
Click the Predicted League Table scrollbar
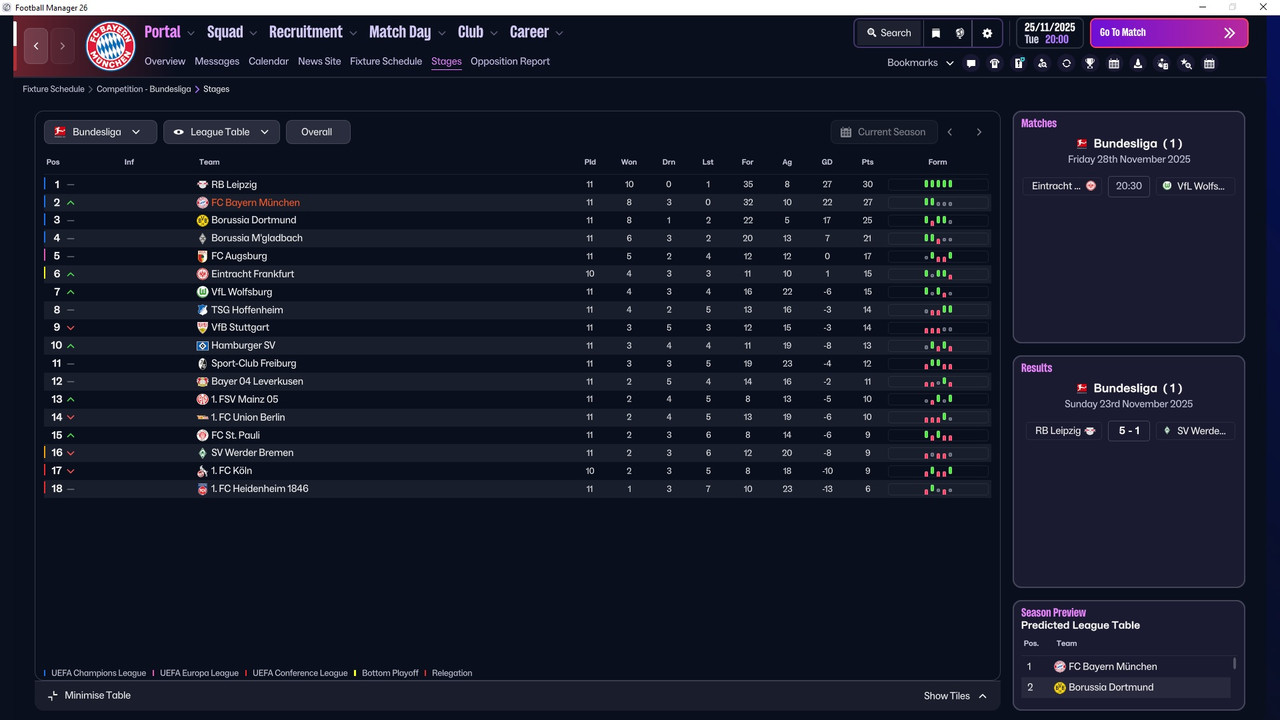1234,663
